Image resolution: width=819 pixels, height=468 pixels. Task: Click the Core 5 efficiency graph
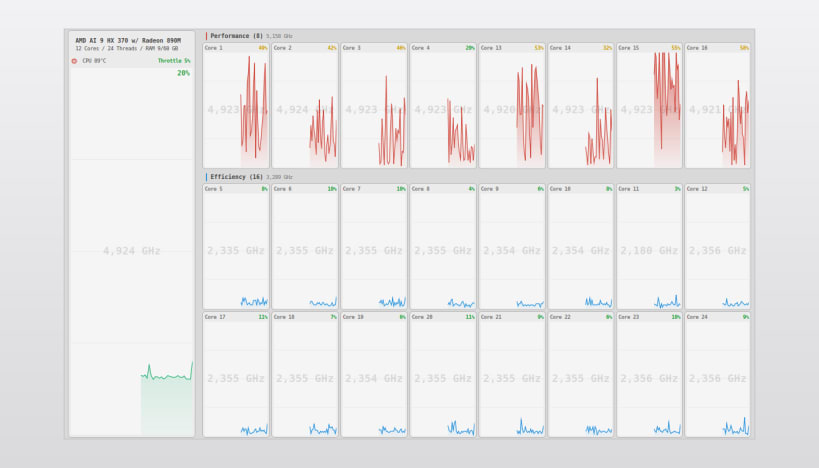click(x=236, y=247)
